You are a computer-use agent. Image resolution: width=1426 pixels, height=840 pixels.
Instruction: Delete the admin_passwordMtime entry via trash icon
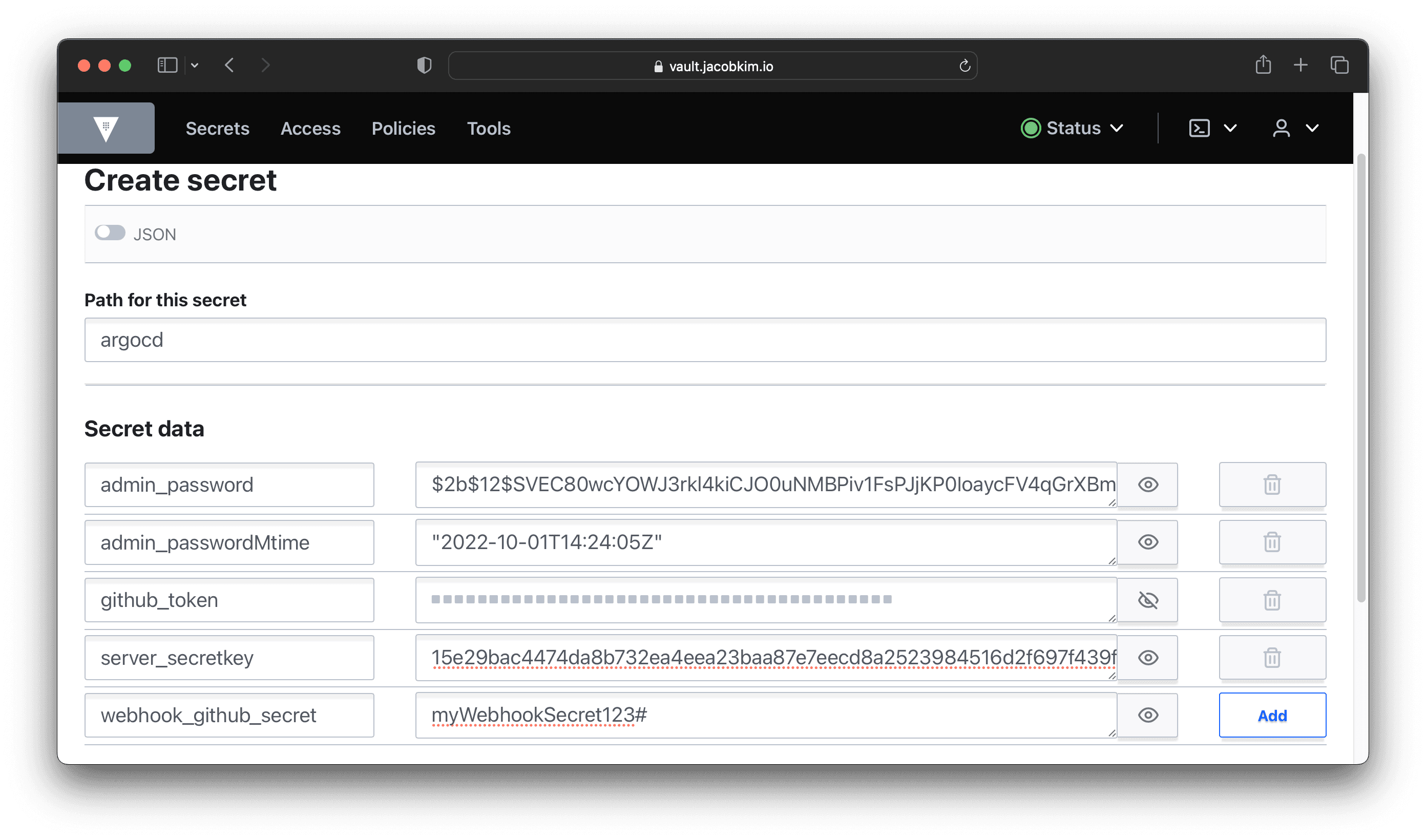click(x=1272, y=542)
